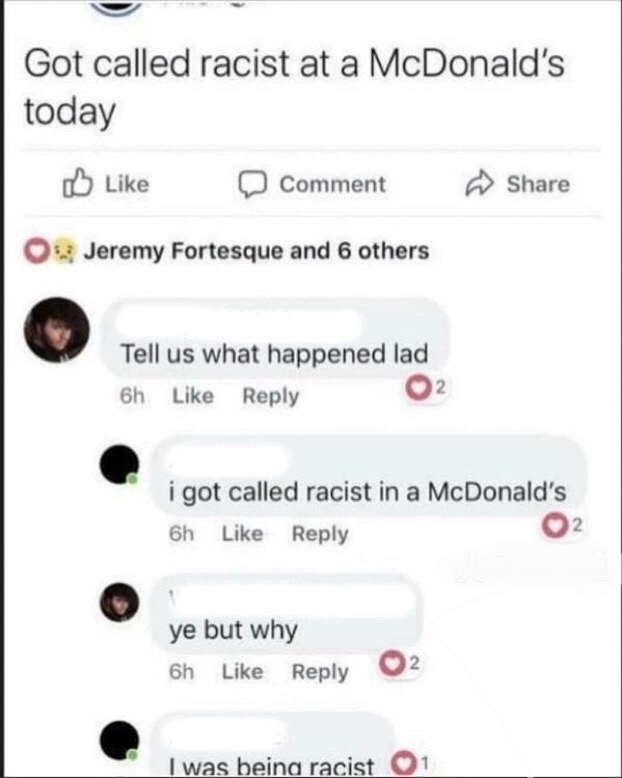This screenshot has height=778, width=622.
Task: Reply to 'i got called racist in a McDonald's'
Action: (320, 534)
